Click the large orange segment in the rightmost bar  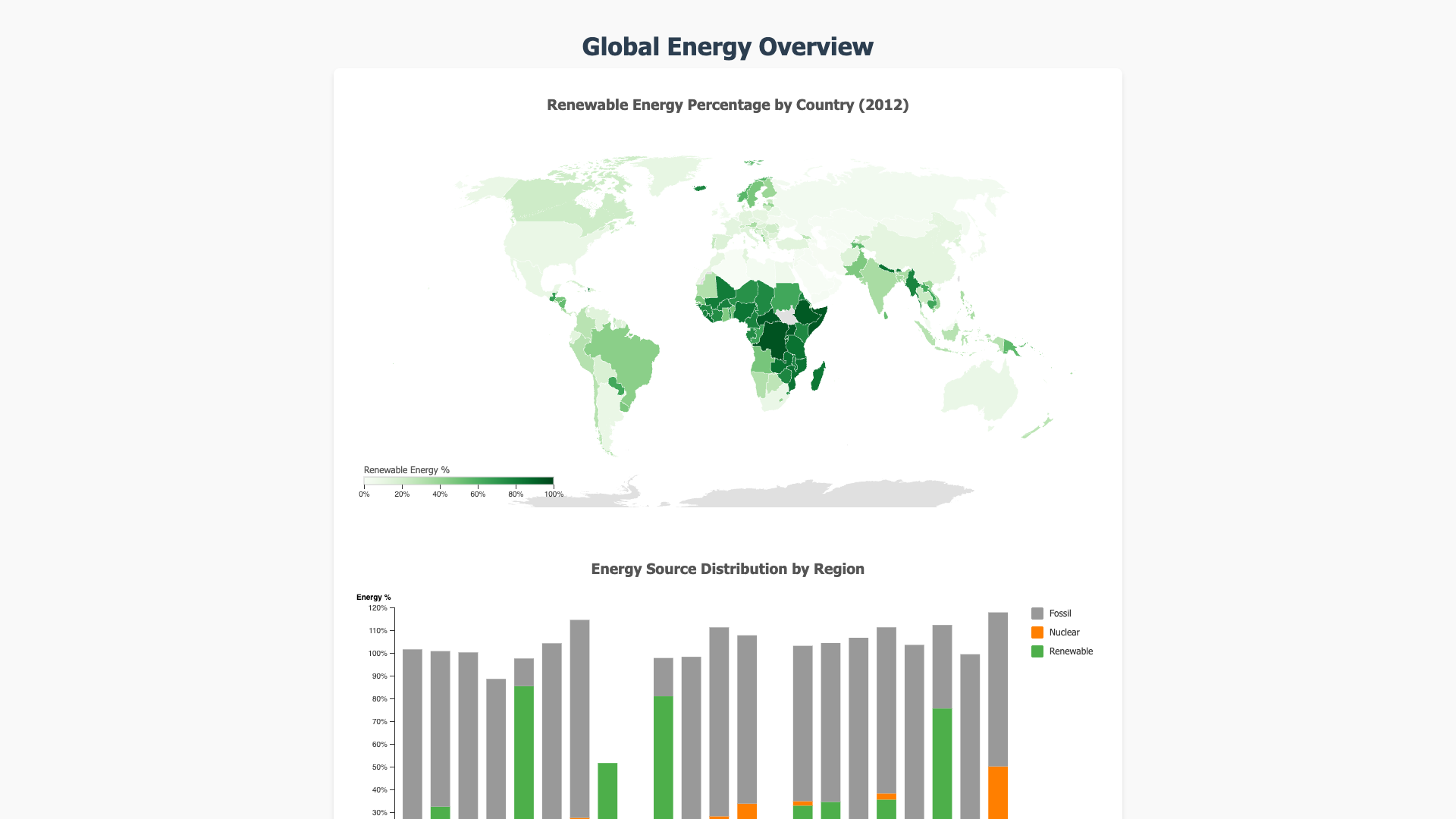pos(998,792)
